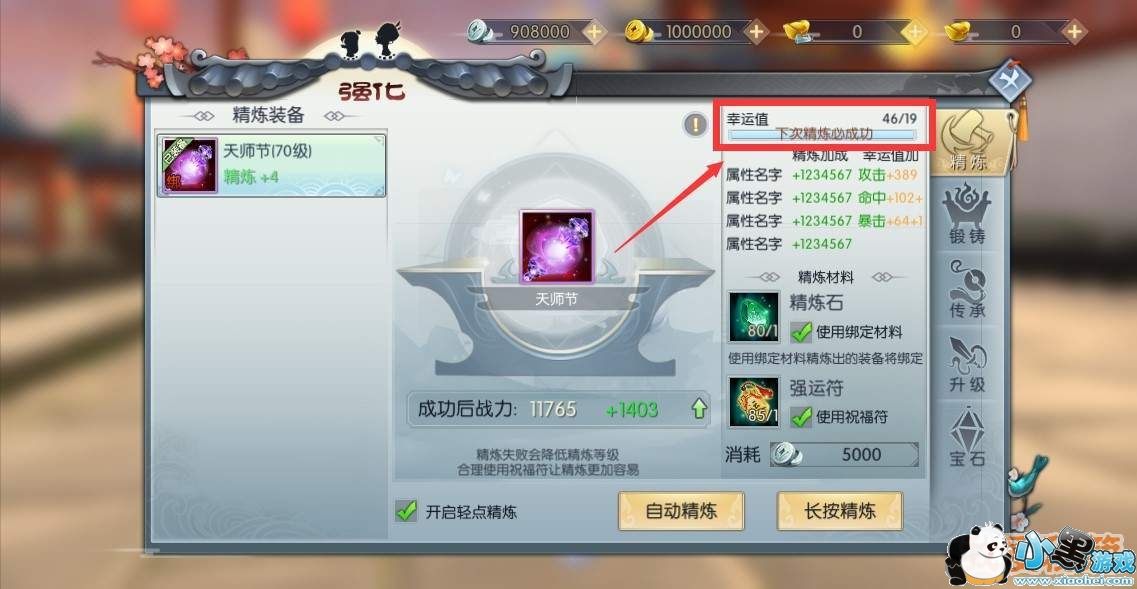Switch to the 锻铸 forging tab
Viewport: 1137px width, 589px height.
pyautogui.click(x=968, y=215)
